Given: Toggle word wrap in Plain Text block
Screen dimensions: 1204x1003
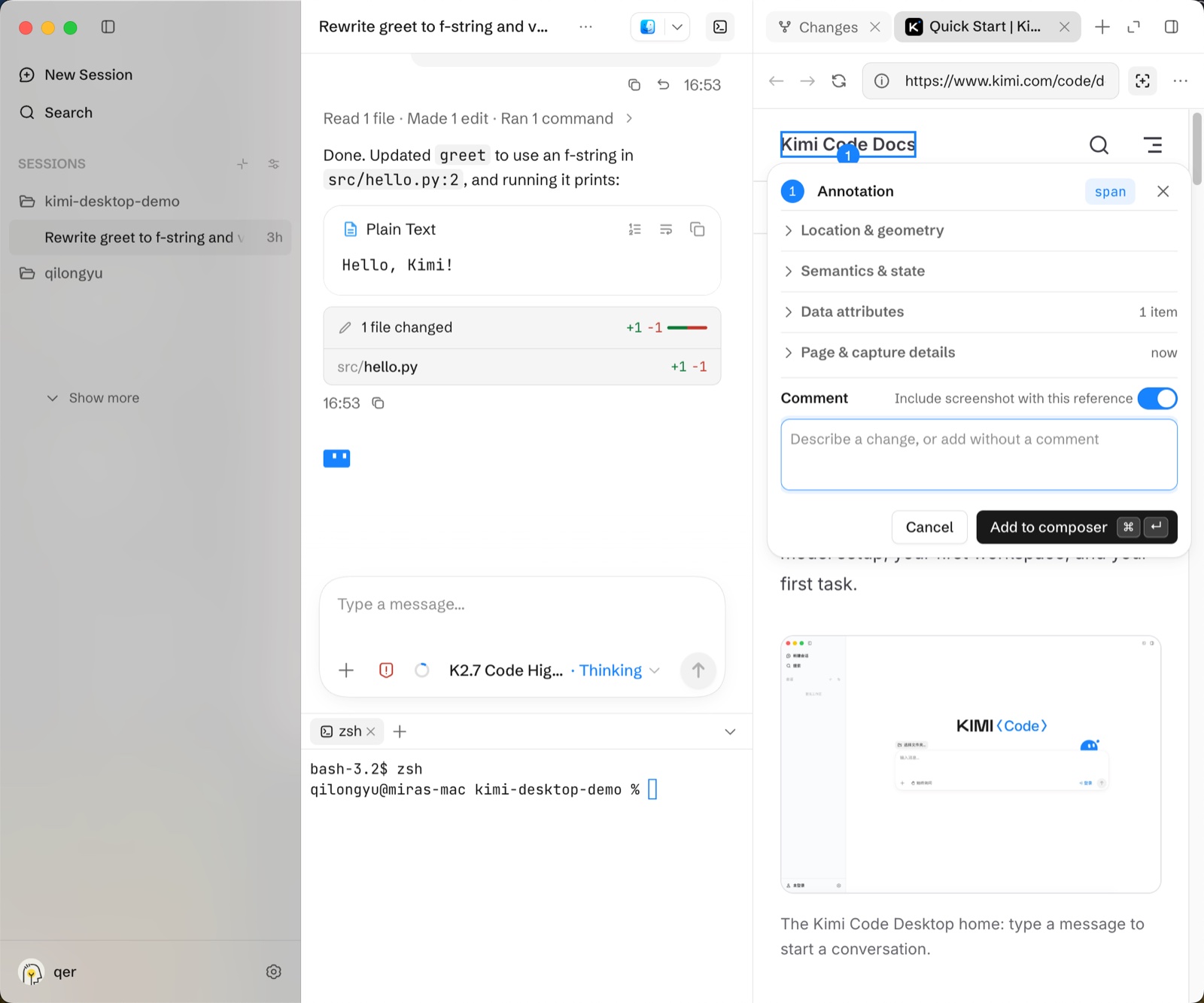Looking at the screenshot, I should click(x=666, y=229).
